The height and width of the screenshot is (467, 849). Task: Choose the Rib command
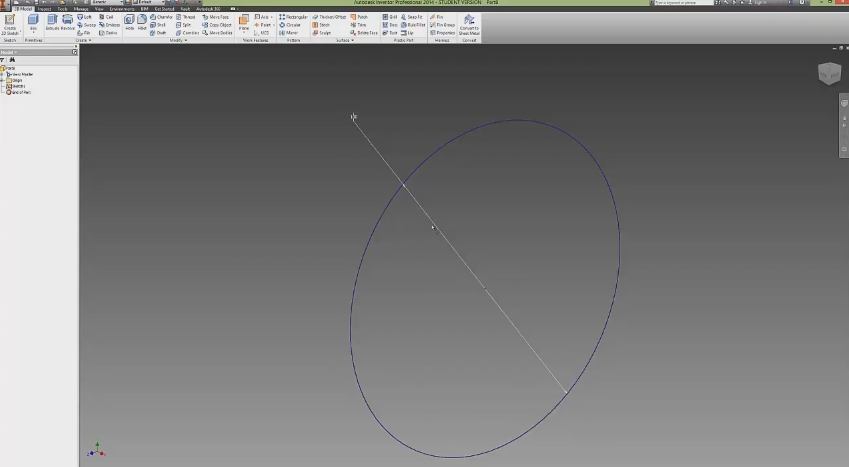[x=84, y=33]
